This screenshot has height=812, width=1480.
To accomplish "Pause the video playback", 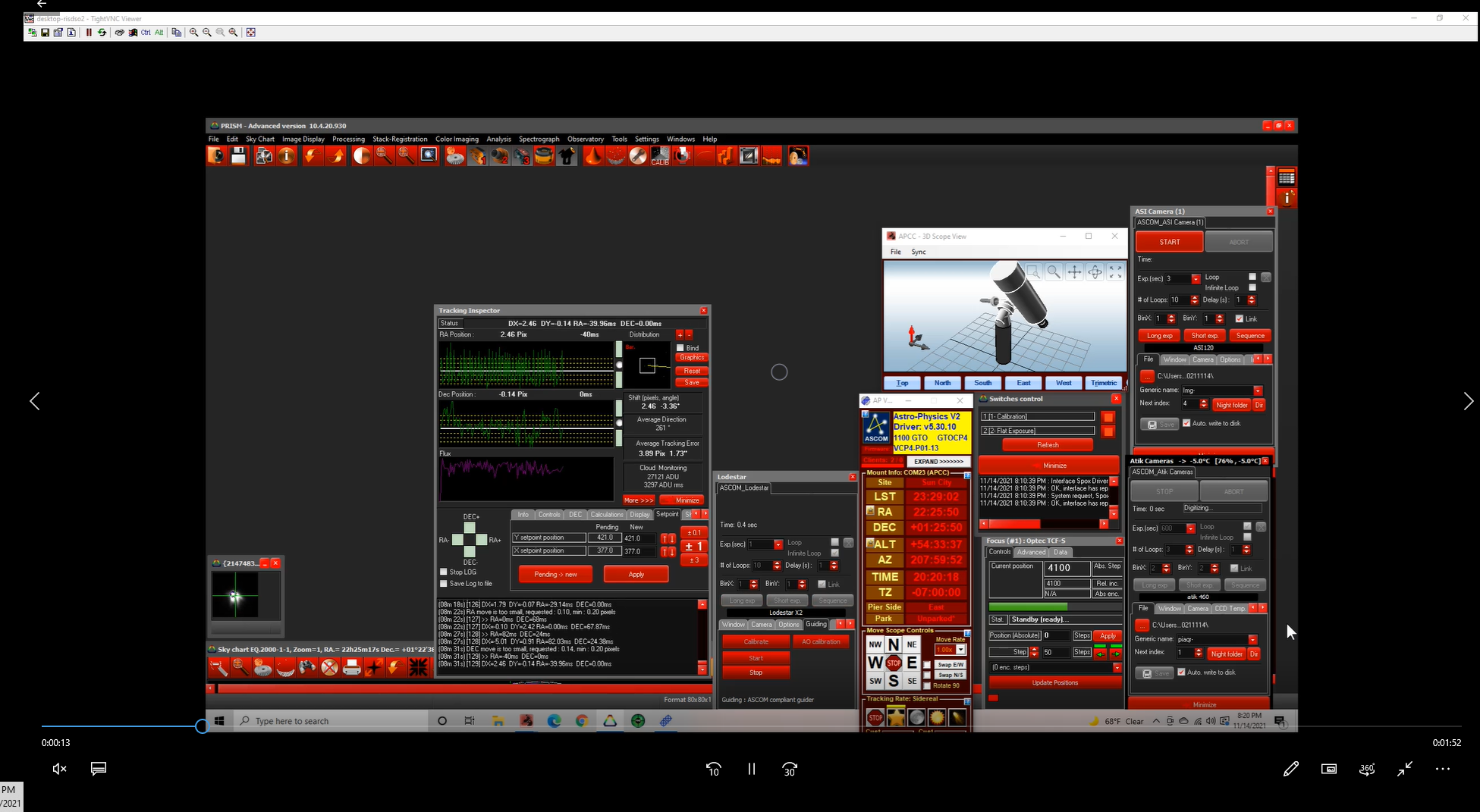I will point(751,769).
